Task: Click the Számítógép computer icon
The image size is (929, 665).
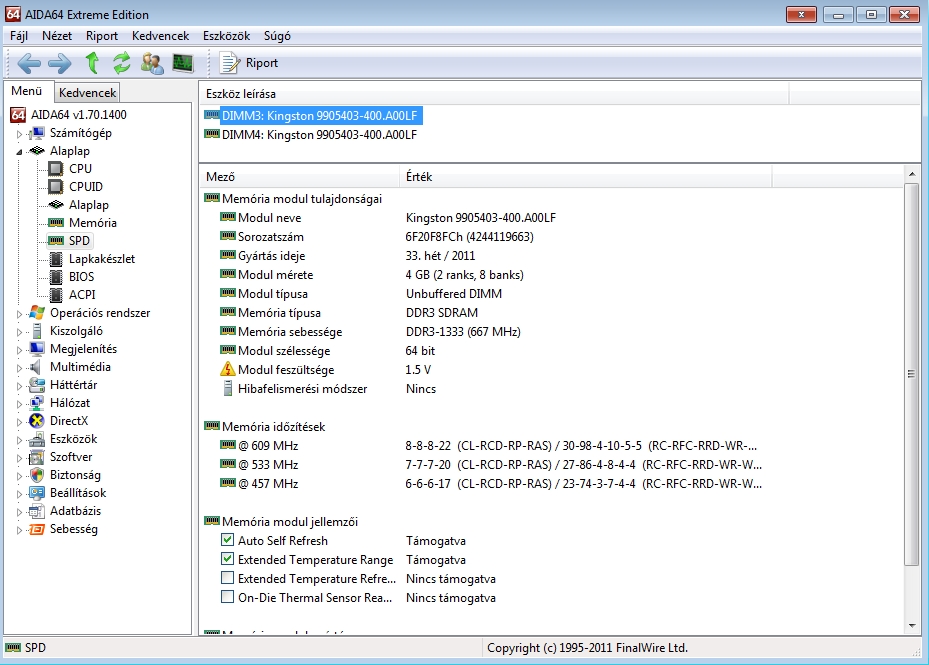Action: pos(37,133)
